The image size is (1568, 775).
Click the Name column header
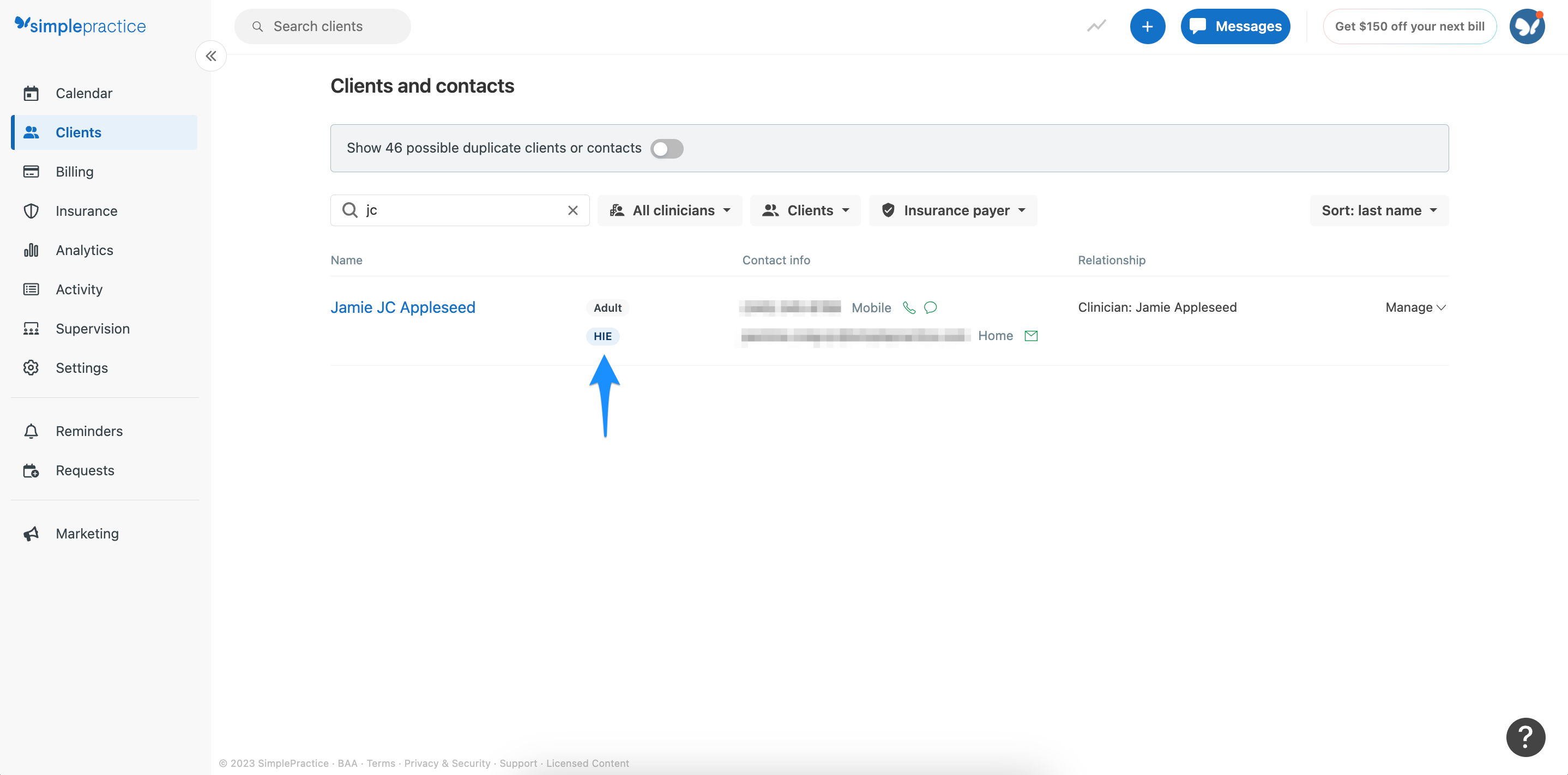[x=346, y=260]
